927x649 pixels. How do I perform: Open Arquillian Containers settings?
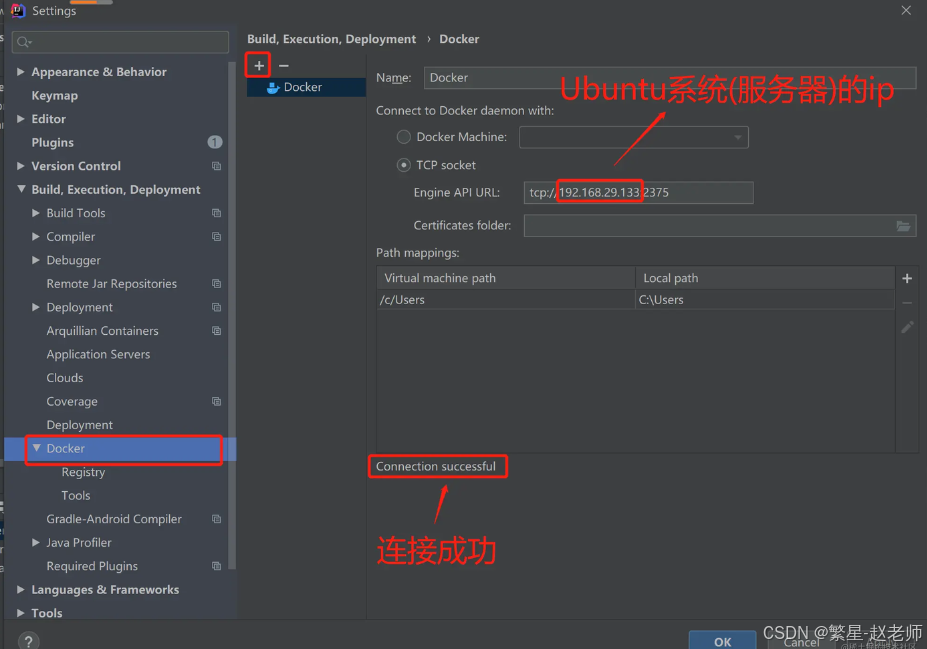click(102, 331)
